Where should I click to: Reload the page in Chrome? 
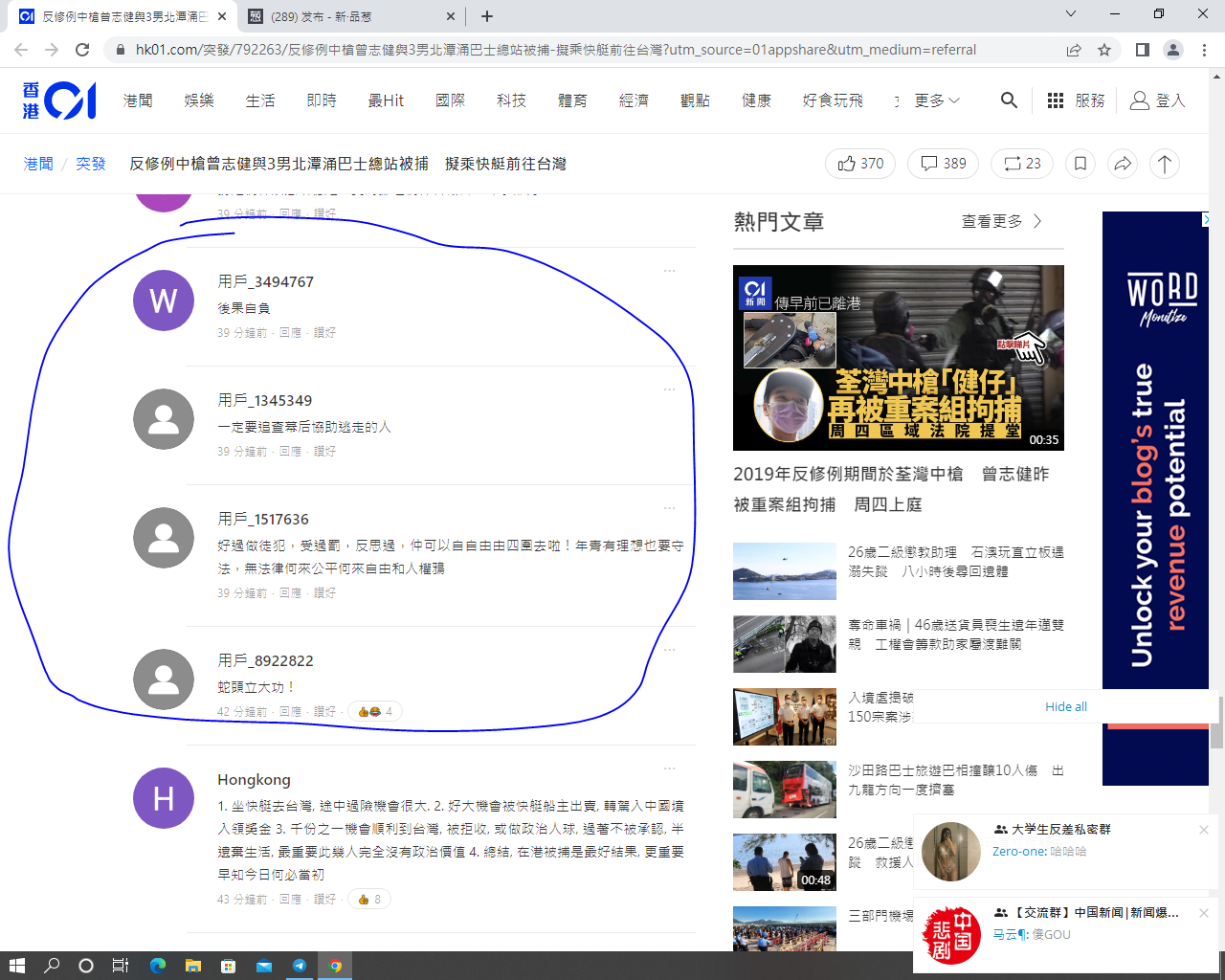click(82, 50)
